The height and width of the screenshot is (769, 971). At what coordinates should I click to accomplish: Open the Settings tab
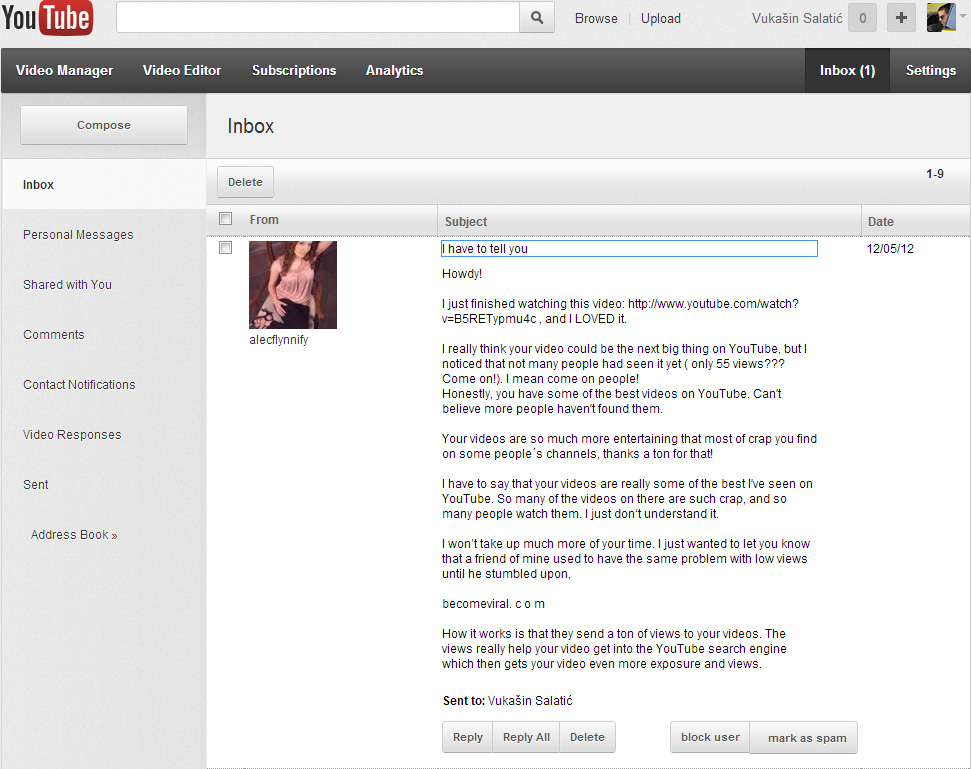(930, 71)
